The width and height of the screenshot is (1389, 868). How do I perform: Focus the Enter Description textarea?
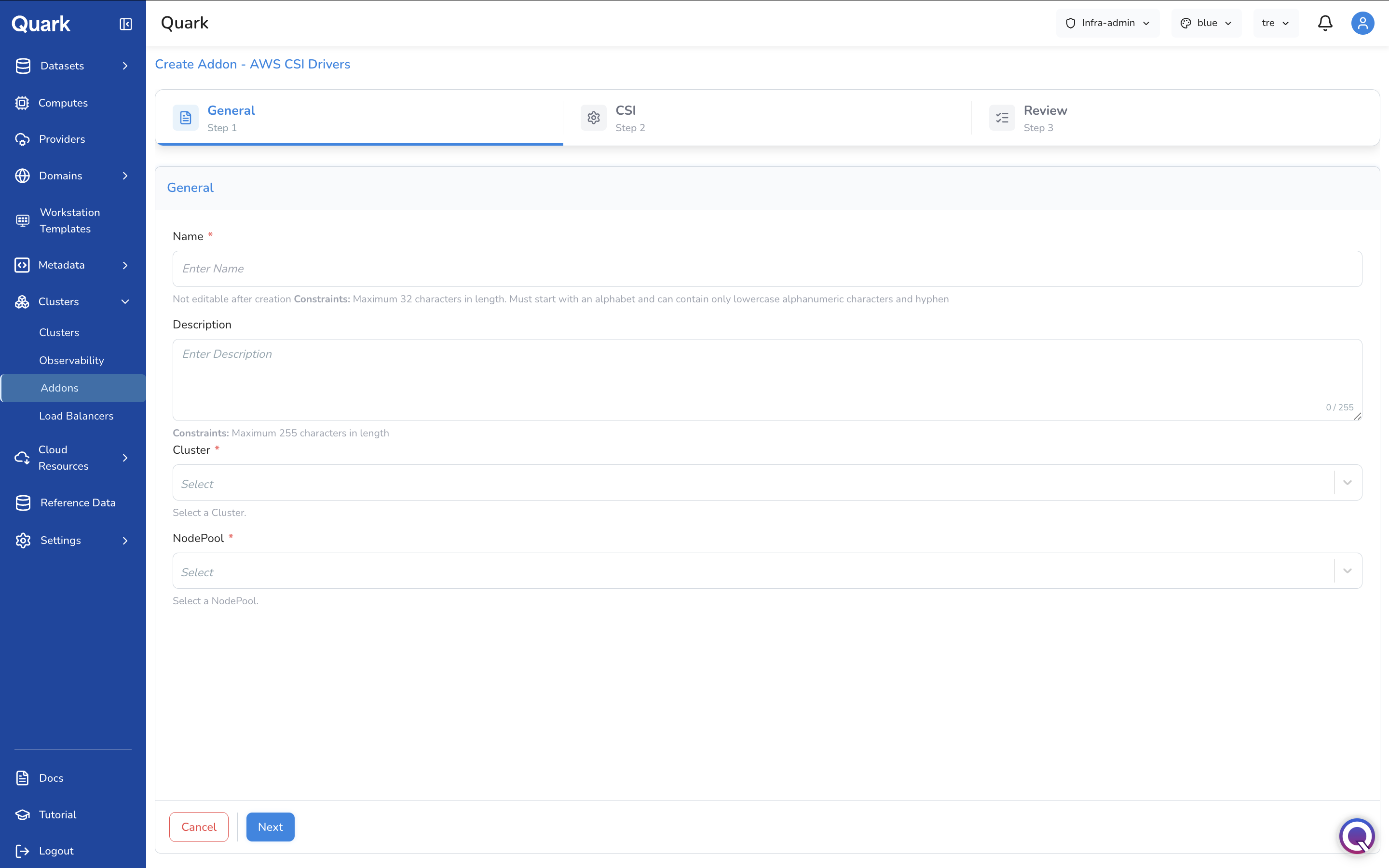[767, 380]
